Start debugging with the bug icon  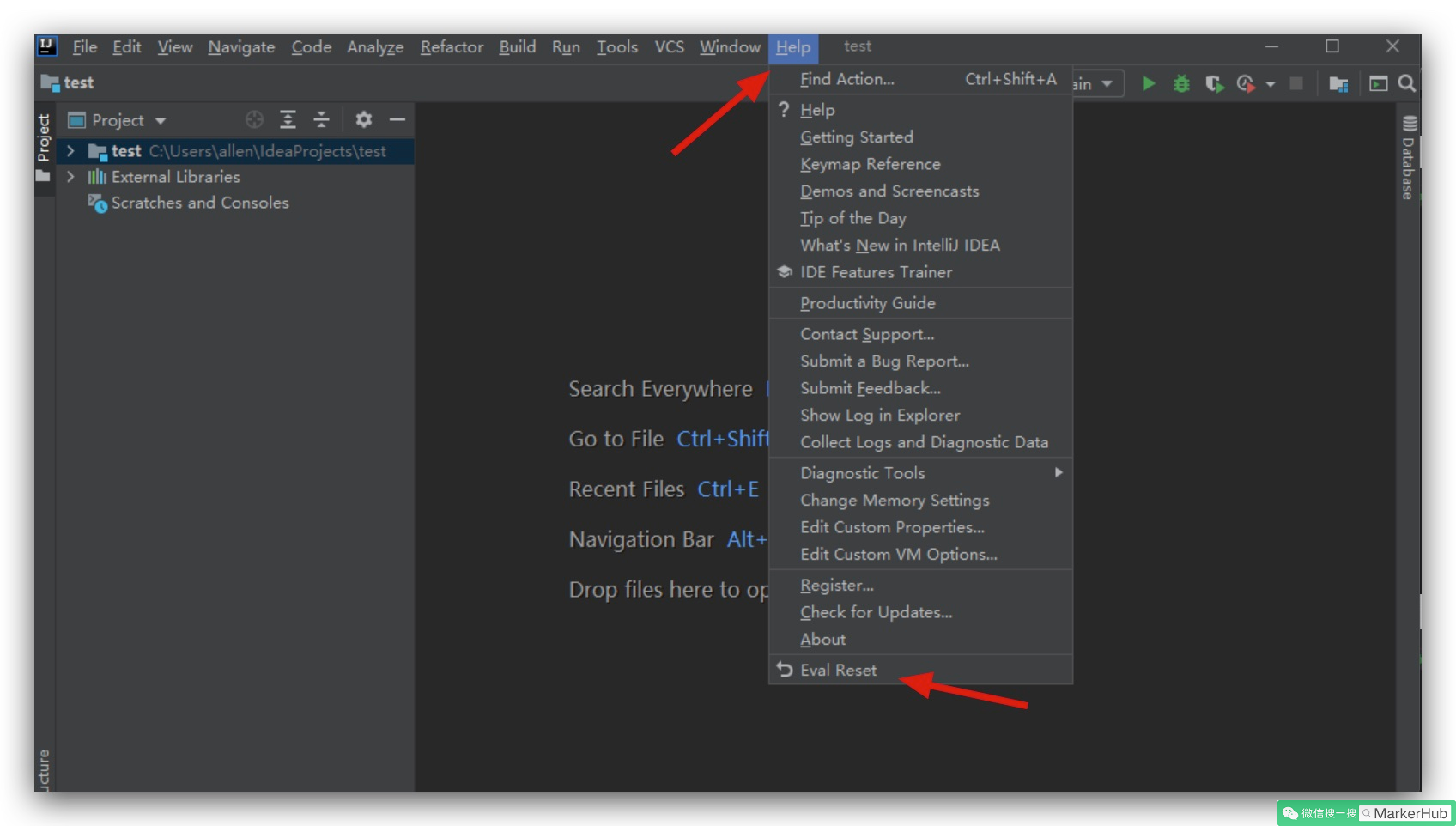1181,83
